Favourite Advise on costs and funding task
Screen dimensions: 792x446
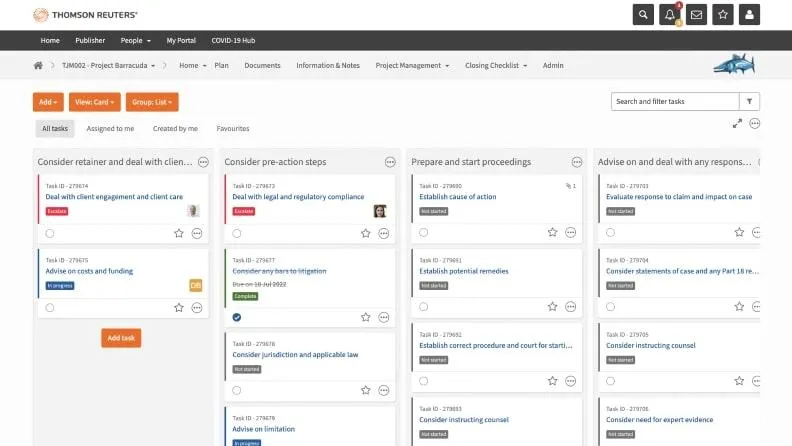pyautogui.click(x=179, y=308)
